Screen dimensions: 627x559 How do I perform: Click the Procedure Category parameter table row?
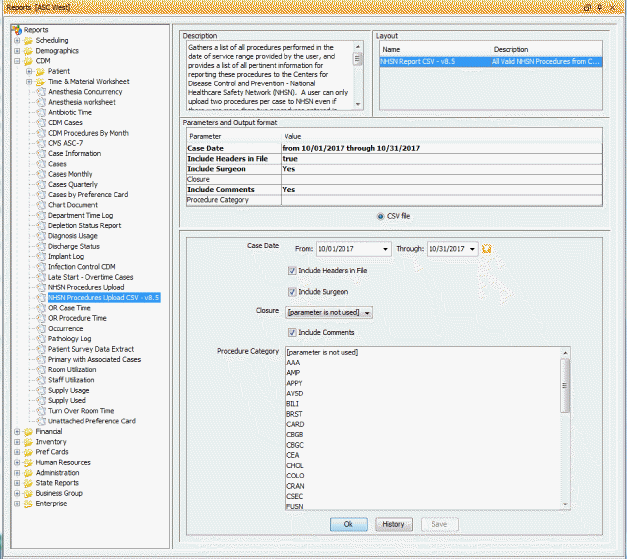tap(394, 200)
